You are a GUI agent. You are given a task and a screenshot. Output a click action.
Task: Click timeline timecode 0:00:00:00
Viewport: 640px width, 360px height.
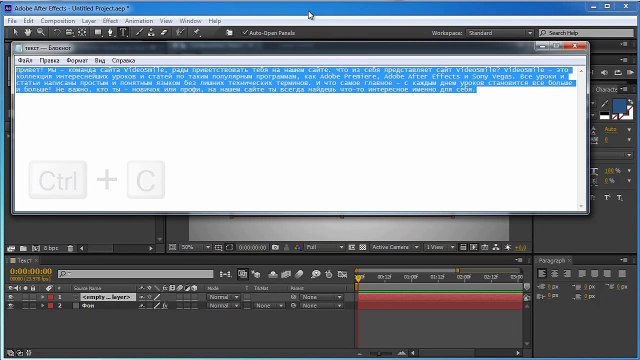click(31, 271)
